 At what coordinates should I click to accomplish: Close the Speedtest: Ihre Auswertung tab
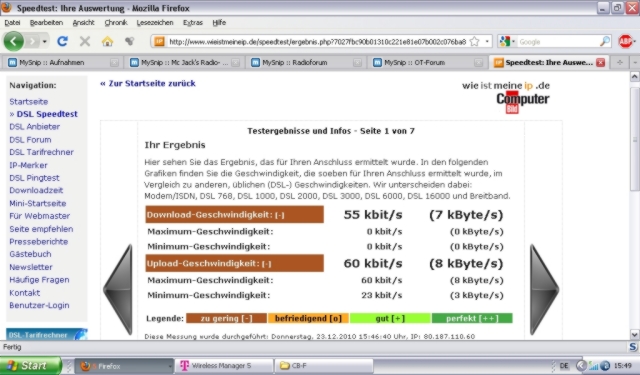coord(600,62)
